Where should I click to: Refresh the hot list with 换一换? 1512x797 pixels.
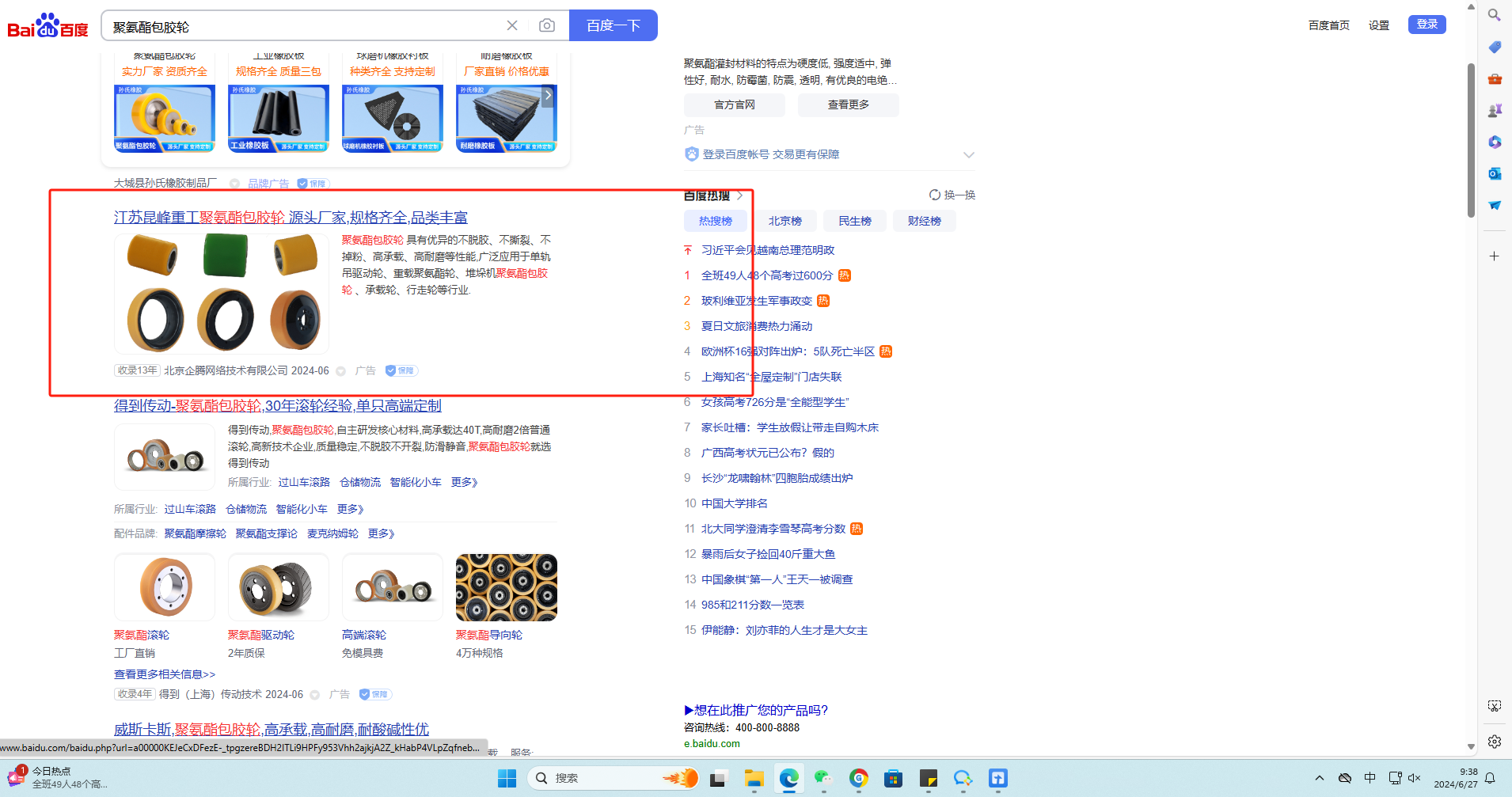[952, 195]
